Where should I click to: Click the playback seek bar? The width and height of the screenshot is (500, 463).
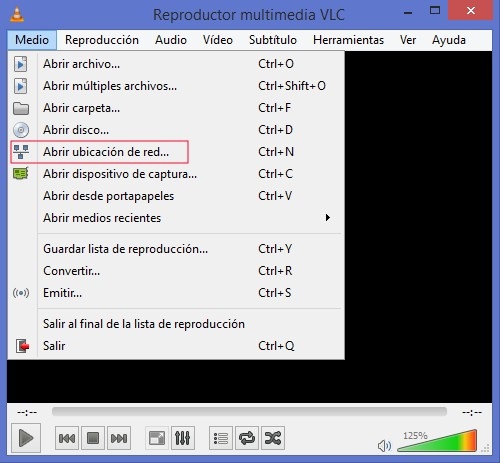[249, 411]
